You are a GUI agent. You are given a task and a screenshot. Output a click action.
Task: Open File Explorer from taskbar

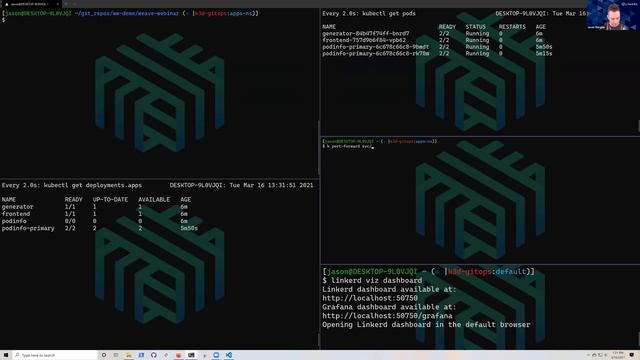[129, 355]
